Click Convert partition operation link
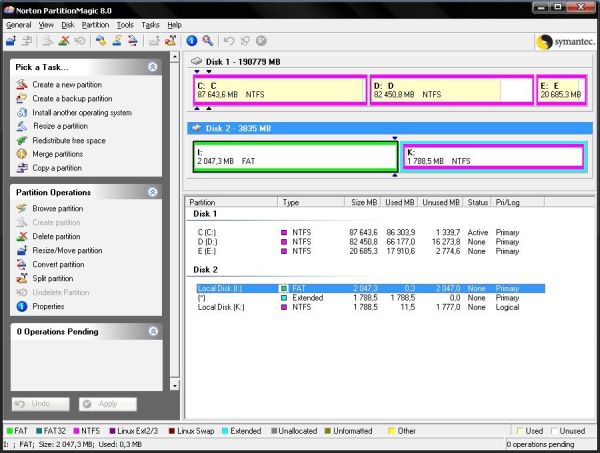Screen dimensions: 600x453 58,264
